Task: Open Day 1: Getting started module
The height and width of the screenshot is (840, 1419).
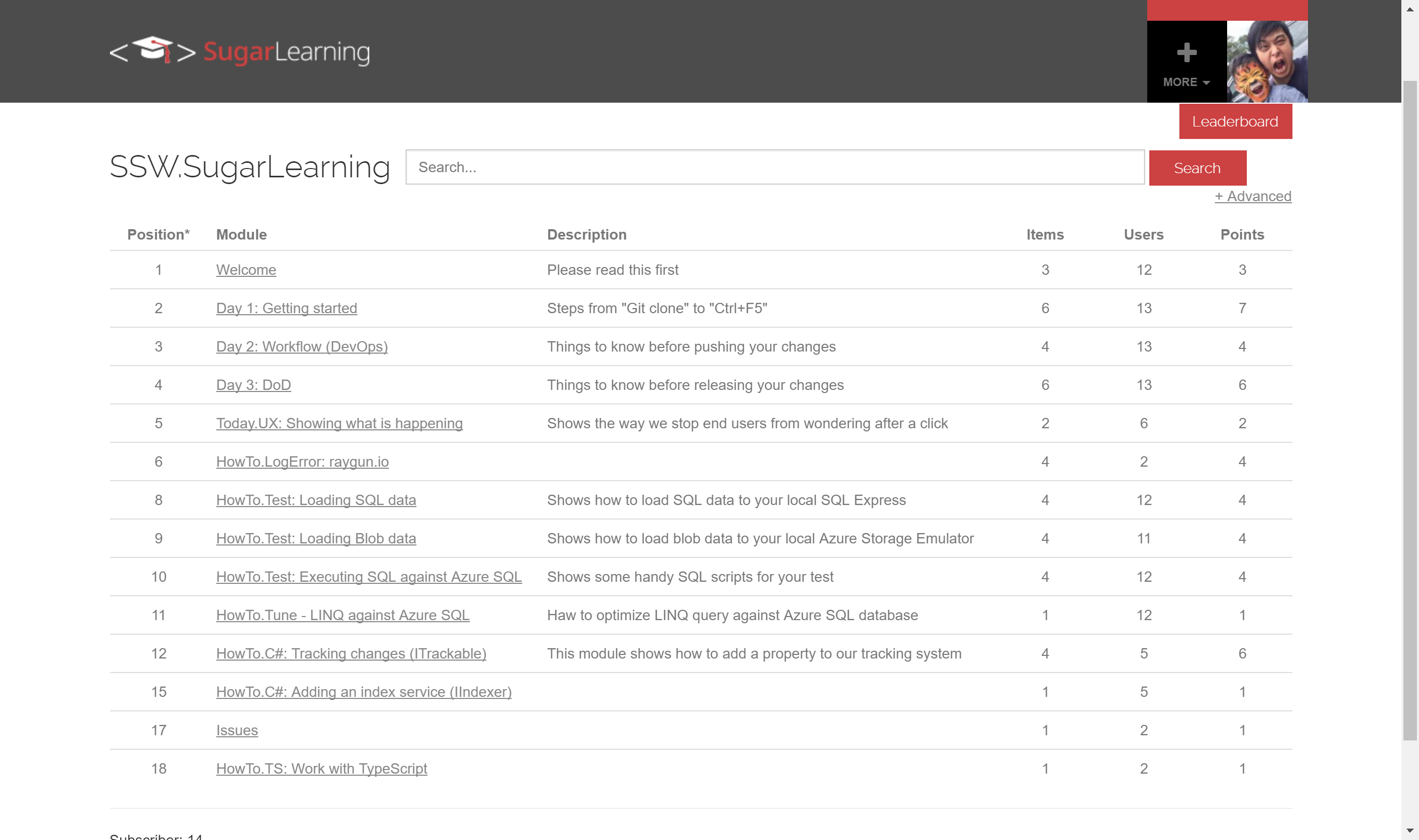Action: click(286, 309)
